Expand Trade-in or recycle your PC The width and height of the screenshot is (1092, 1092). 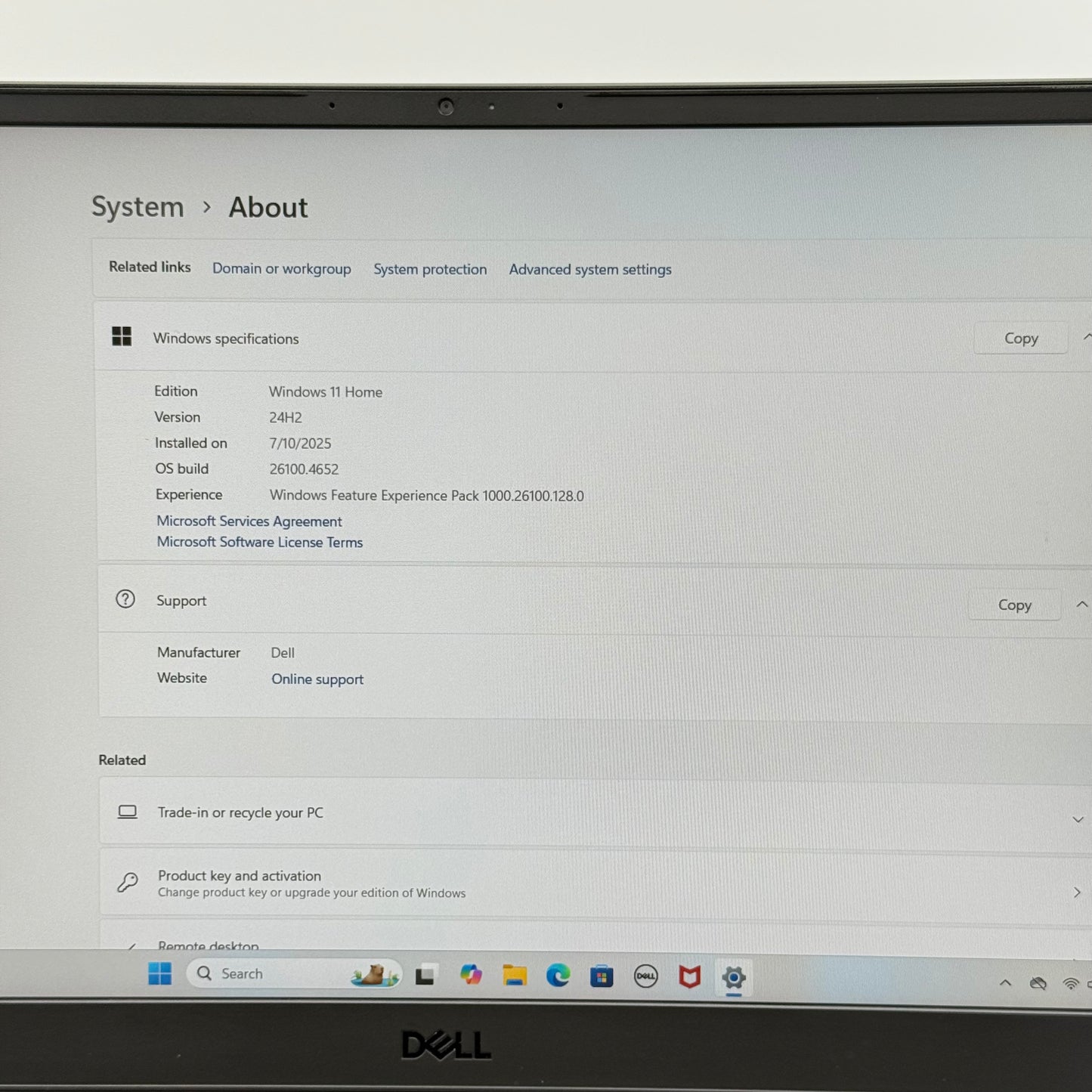[1078, 820]
